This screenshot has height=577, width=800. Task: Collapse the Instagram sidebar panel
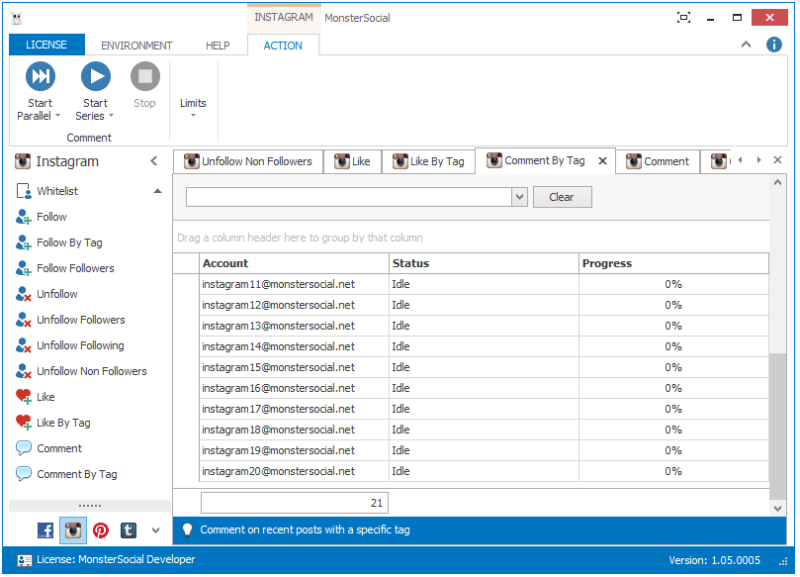tap(154, 161)
